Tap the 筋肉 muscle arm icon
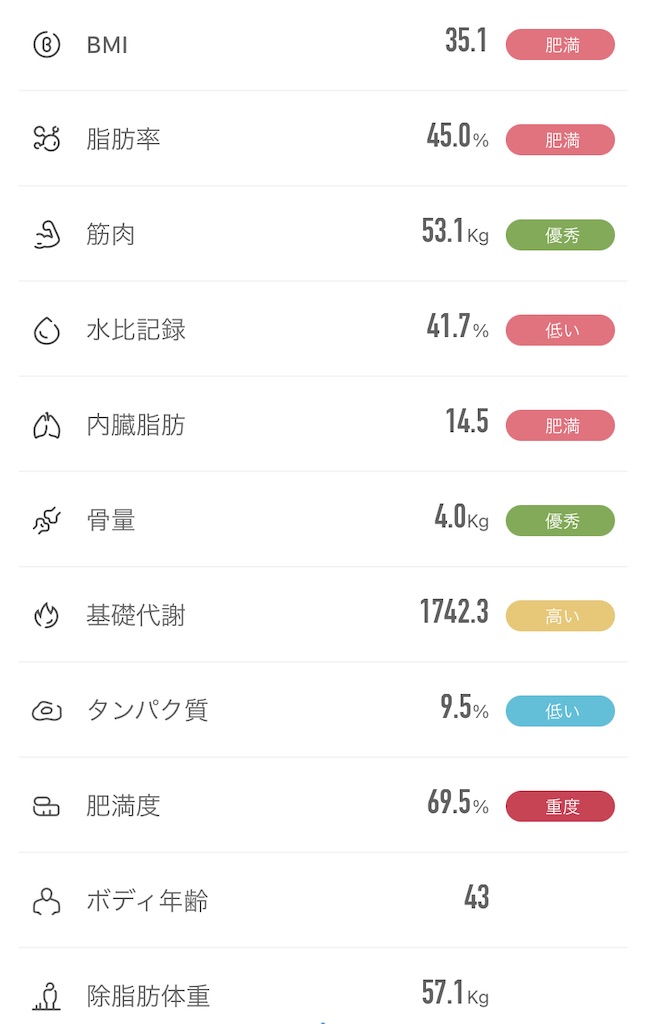The height and width of the screenshot is (1024, 647). 44,234
